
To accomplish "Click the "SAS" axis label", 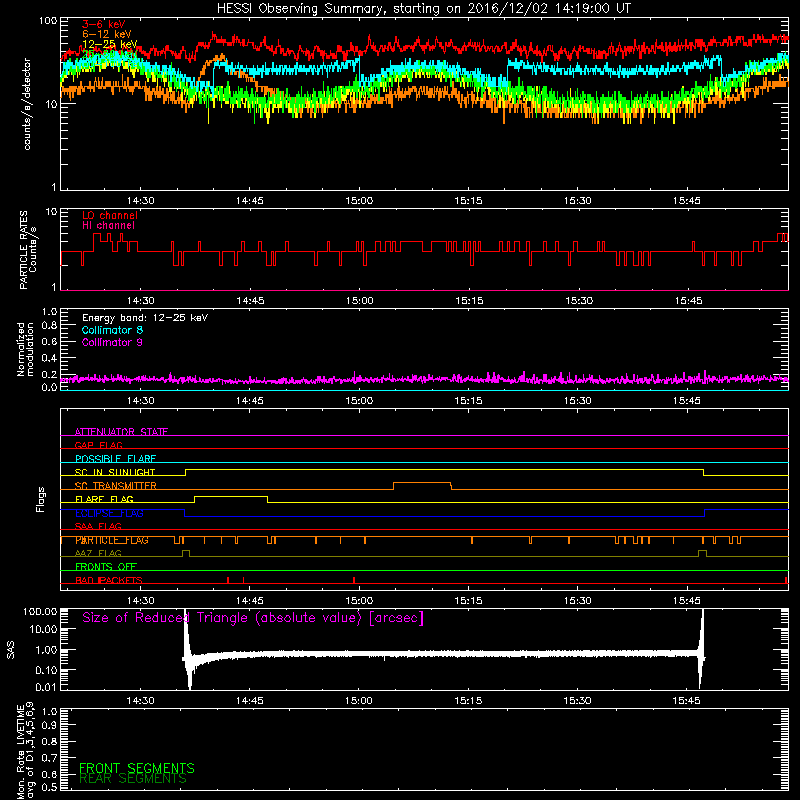I will point(11,650).
